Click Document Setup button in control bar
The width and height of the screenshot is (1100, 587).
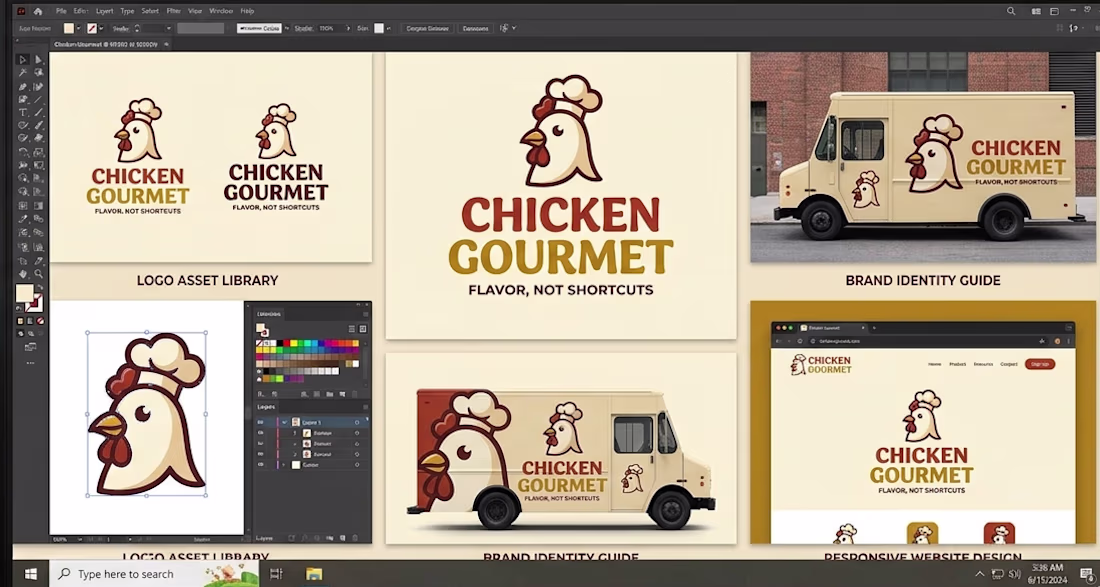[x=428, y=29]
